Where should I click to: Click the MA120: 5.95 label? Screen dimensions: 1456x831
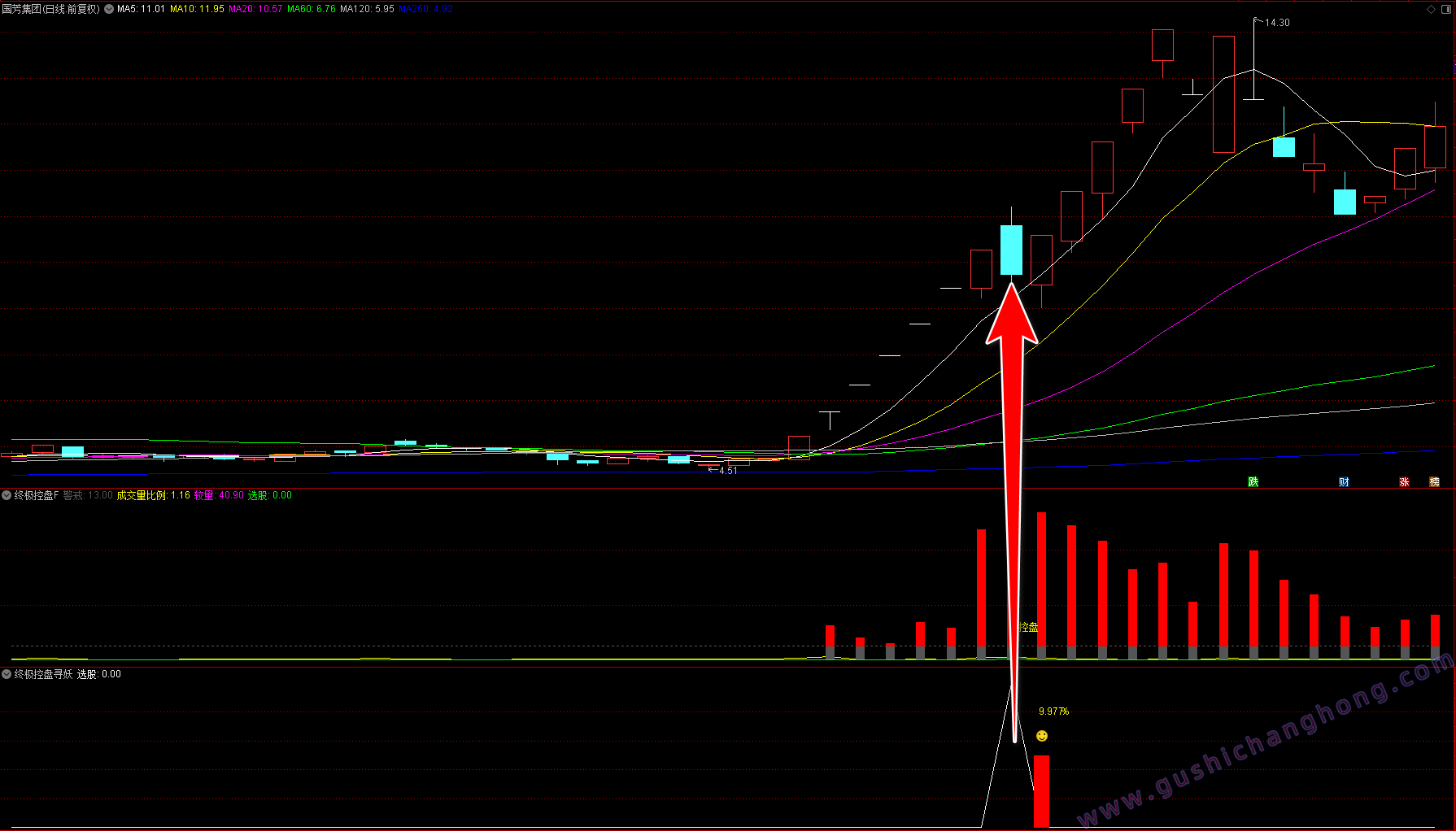pyautogui.click(x=367, y=9)
